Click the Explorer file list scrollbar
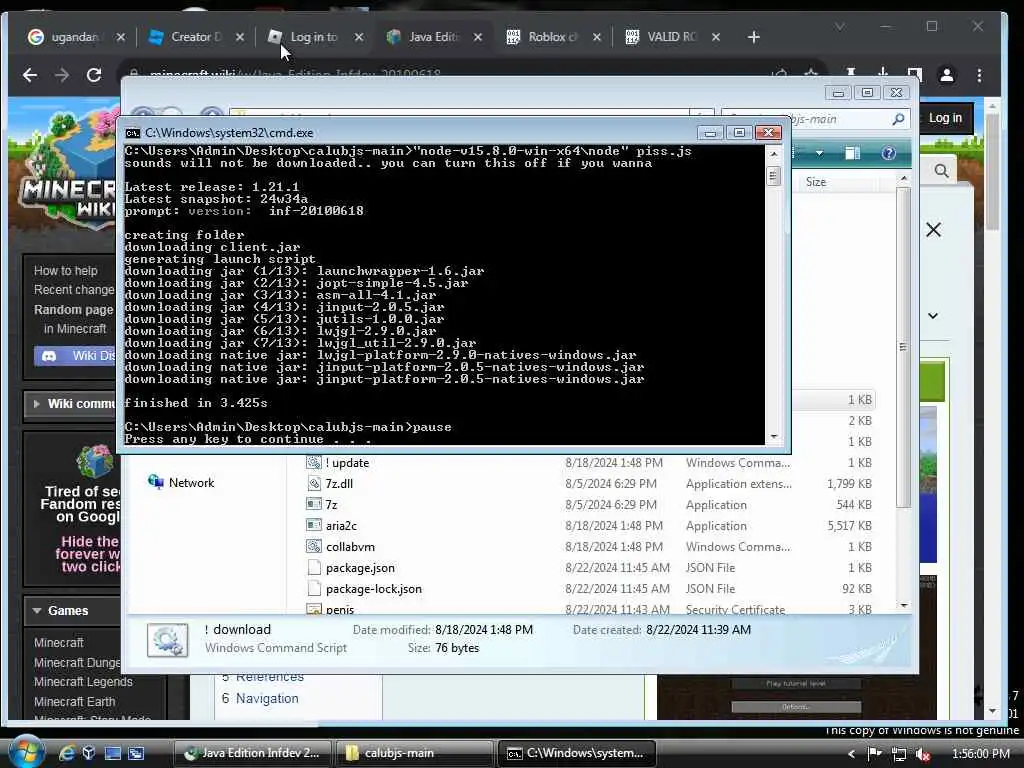Image resolution: width=1024 pixels, height=768 pixels. 904,346
